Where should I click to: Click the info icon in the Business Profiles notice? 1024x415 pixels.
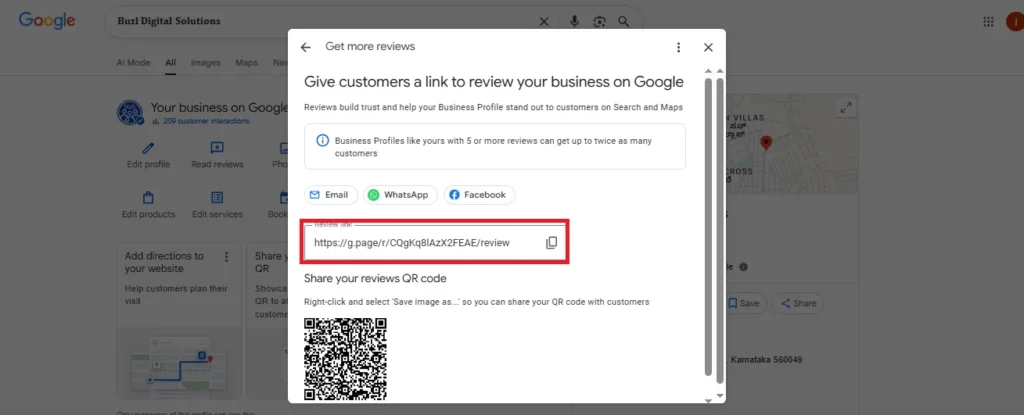pos(323,141)
